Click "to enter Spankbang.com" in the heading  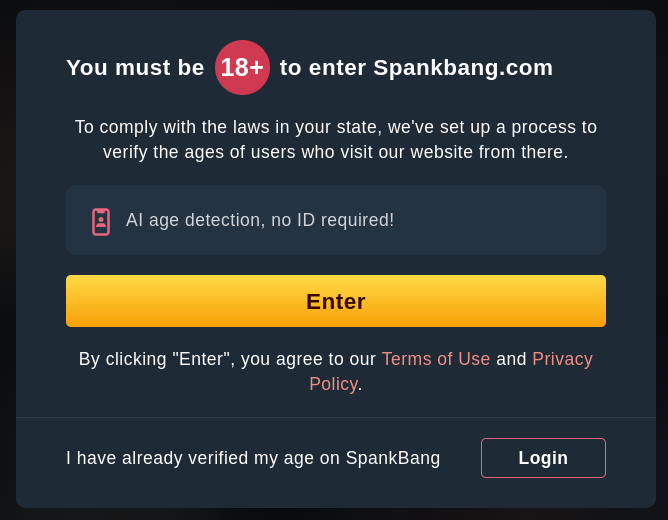coord(416,68)
